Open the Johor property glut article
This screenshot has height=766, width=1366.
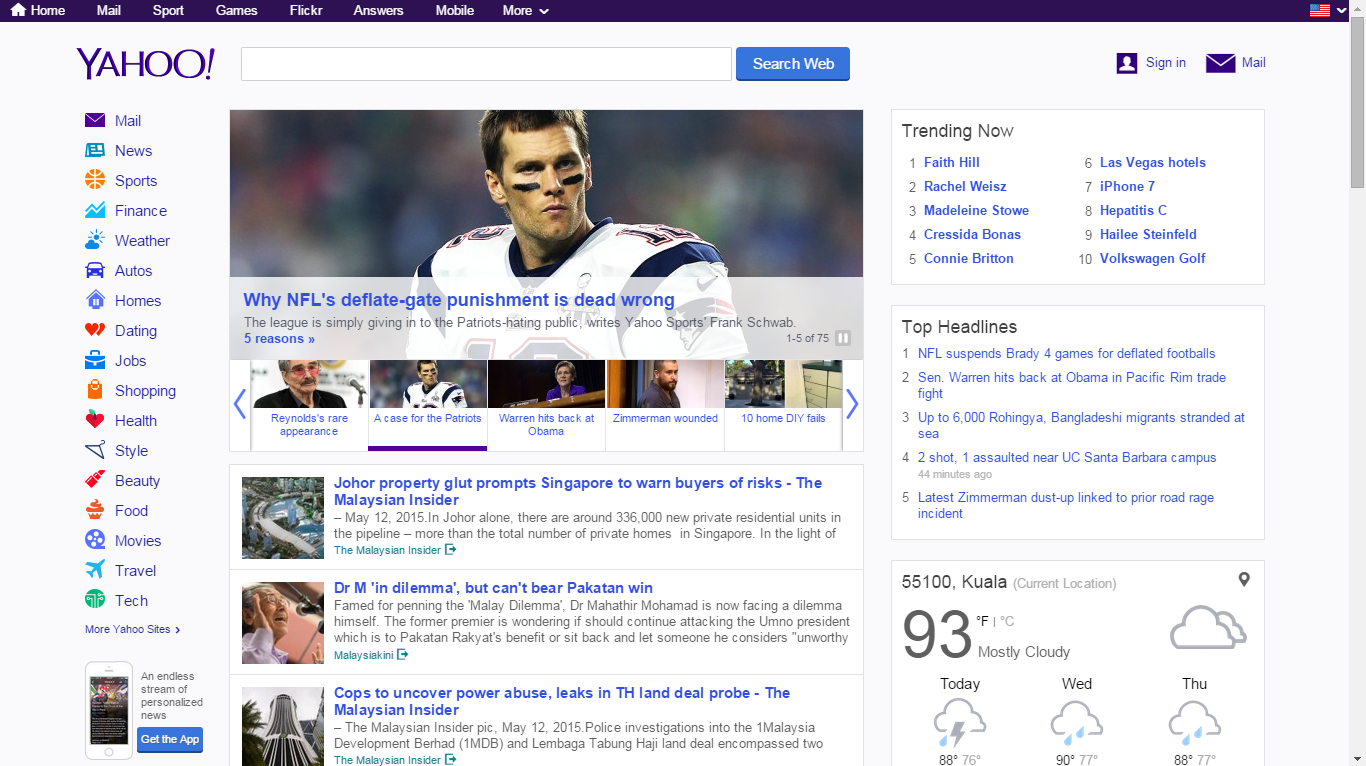tap(578, 491)
